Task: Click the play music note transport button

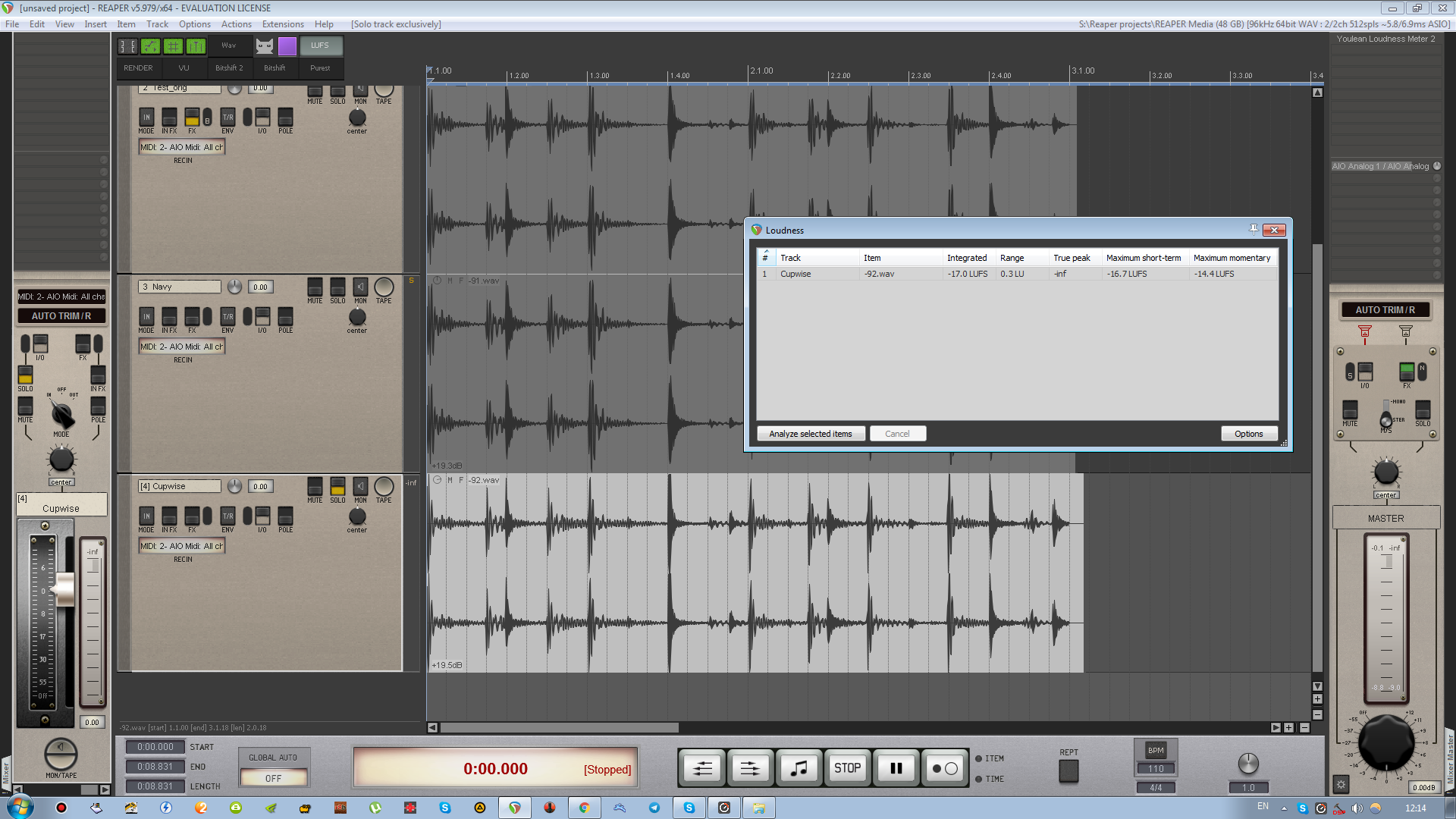Action: 799,768
